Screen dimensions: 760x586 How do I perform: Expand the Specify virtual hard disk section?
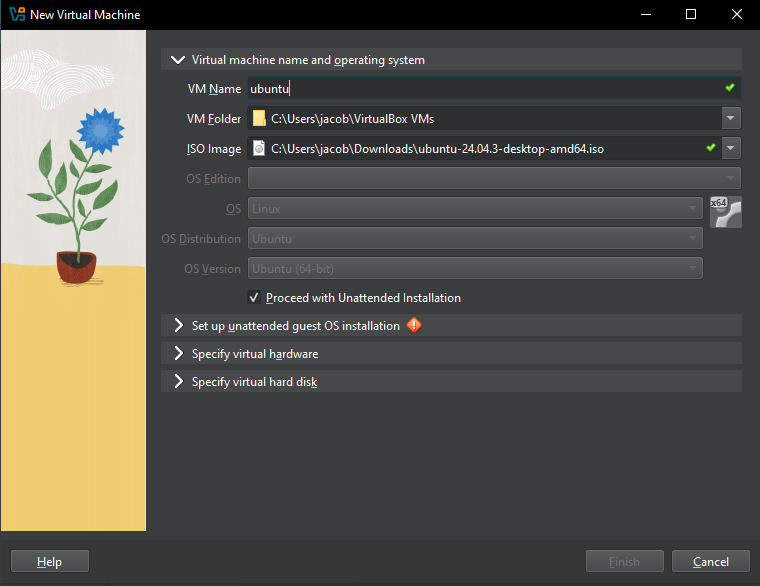179,382
